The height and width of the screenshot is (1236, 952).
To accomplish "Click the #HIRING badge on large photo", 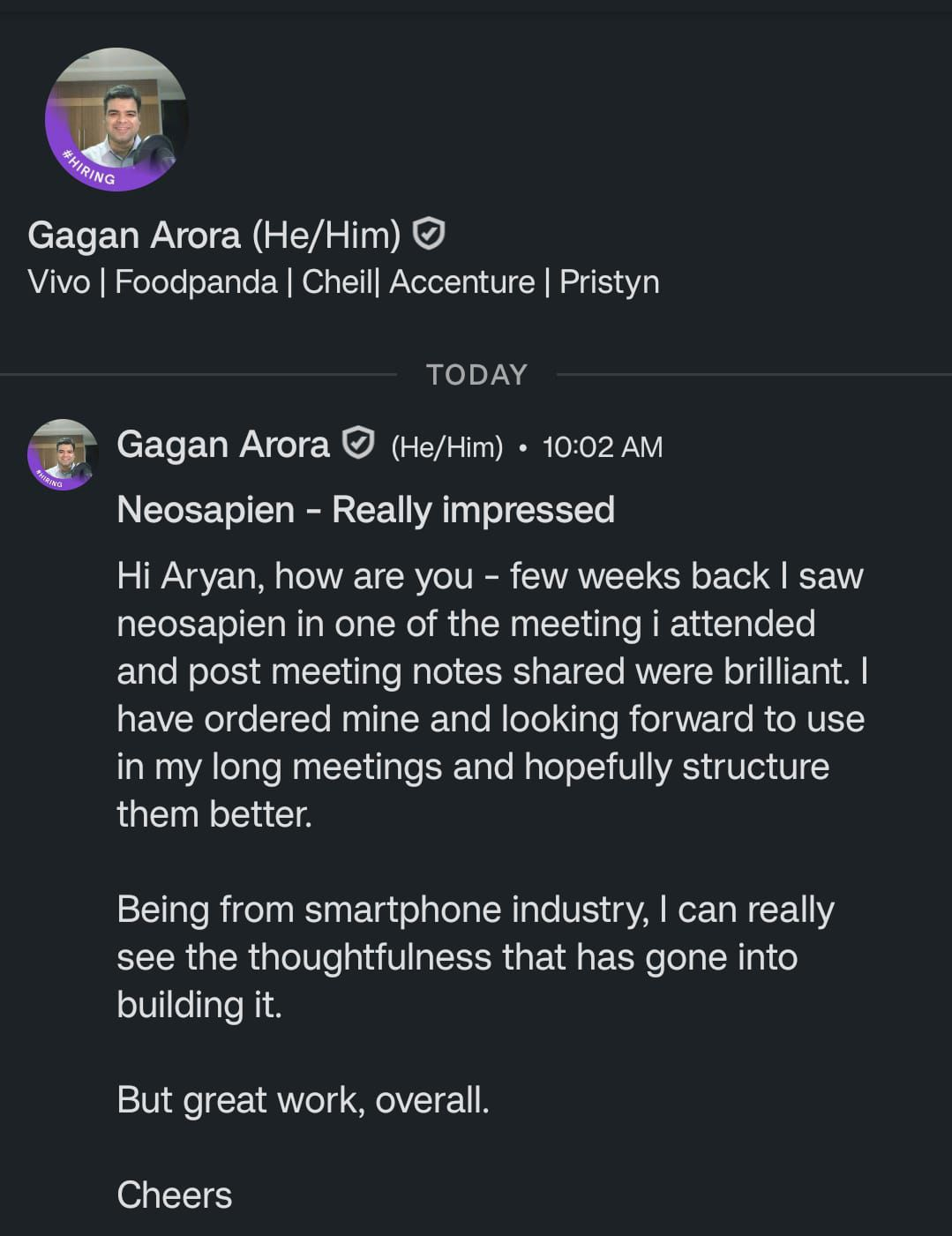I will click(91, 169).
